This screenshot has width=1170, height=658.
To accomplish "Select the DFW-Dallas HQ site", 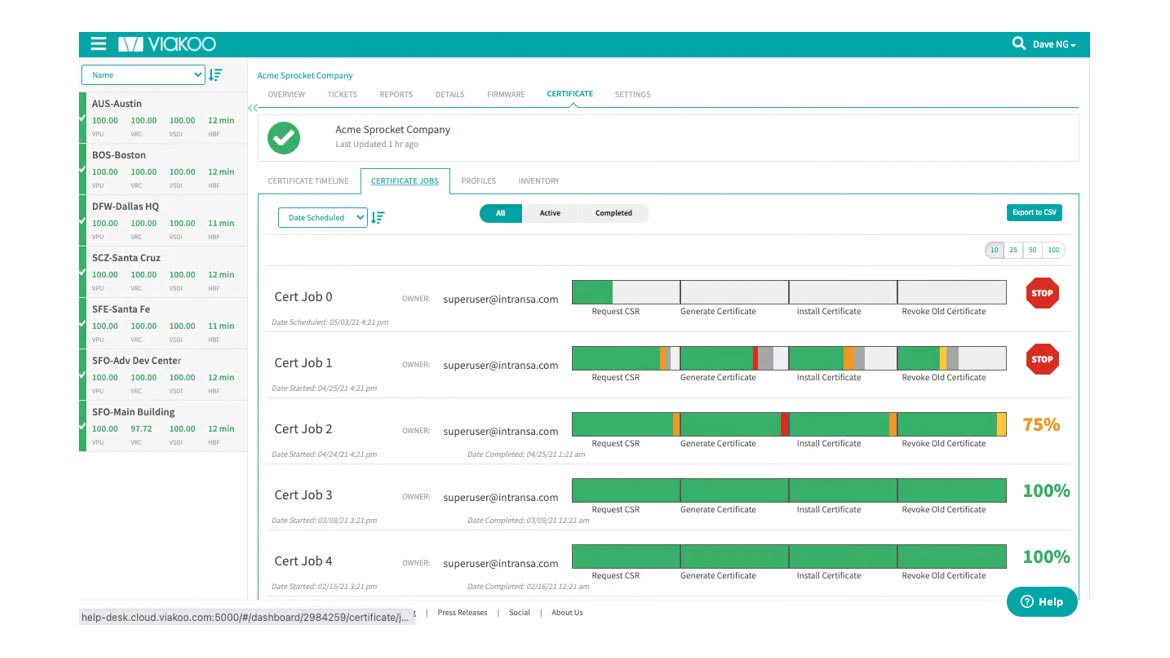I will pos(126,207).
